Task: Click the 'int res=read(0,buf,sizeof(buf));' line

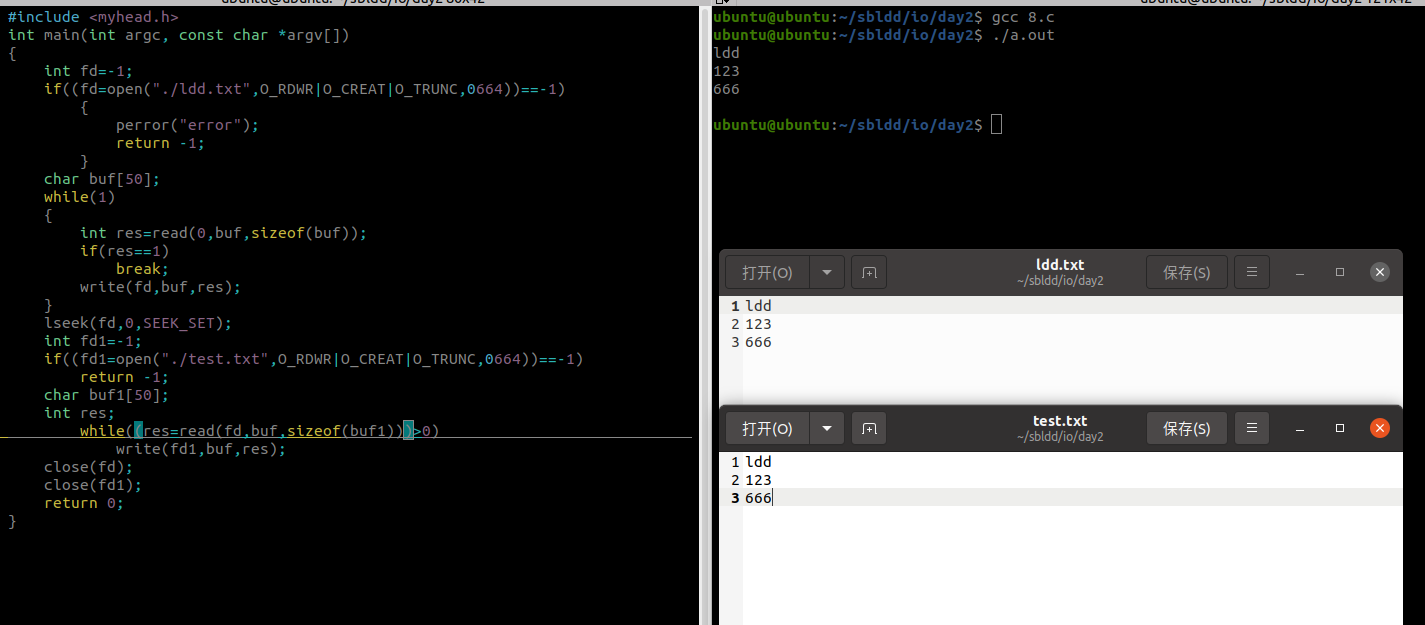Action: coord(223,233)
